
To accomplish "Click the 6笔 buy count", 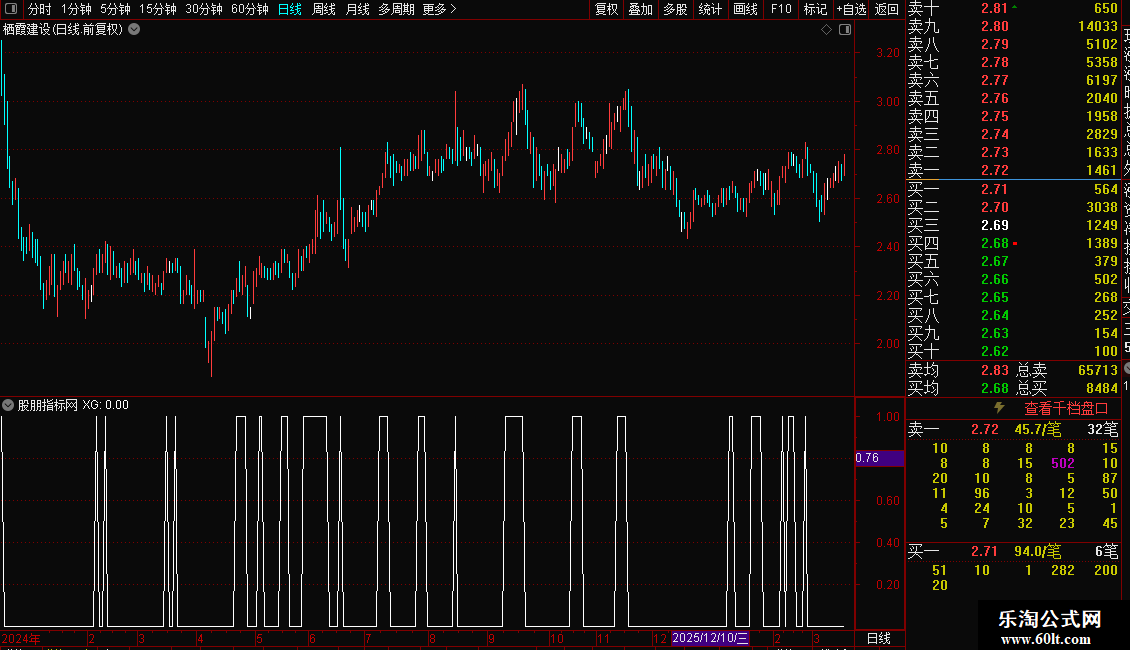I will coord(1107,551).
